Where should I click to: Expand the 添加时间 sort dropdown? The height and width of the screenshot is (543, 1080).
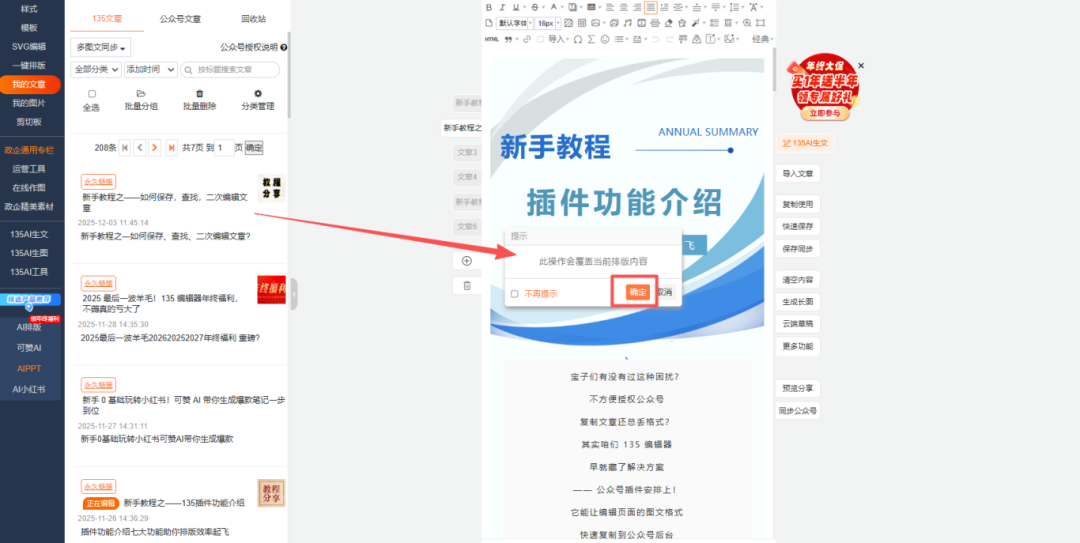pos(151,70)
